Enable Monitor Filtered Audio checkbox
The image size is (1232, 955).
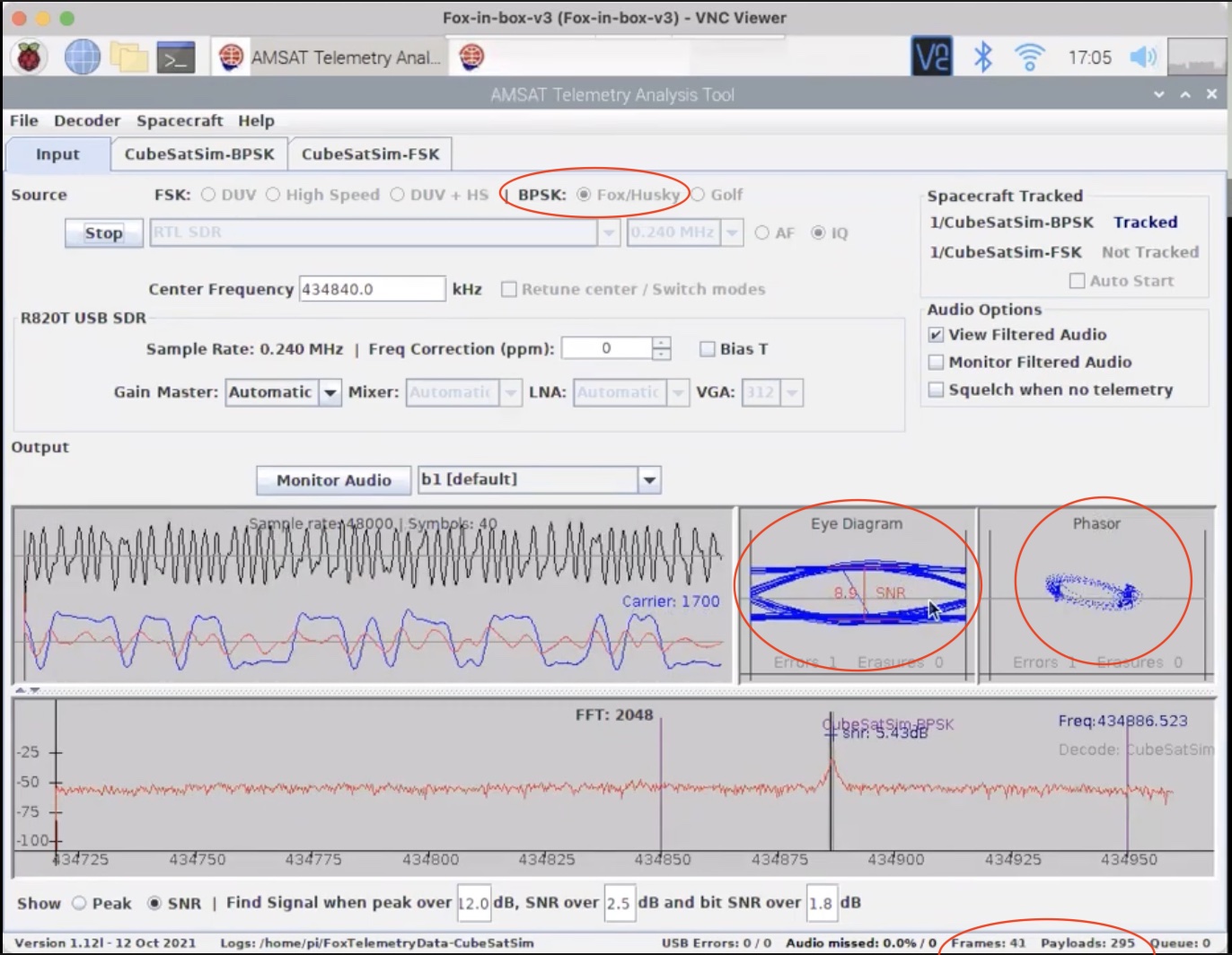pyautogui.click(x=936, y=363)
